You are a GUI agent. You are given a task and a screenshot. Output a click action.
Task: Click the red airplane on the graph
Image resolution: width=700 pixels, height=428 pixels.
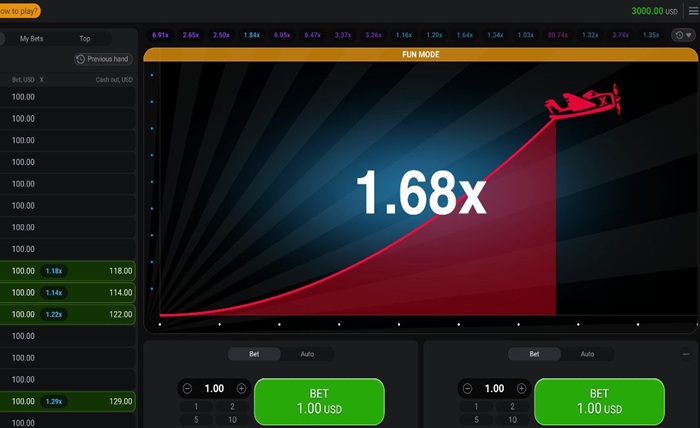click(x=582, y=101)
